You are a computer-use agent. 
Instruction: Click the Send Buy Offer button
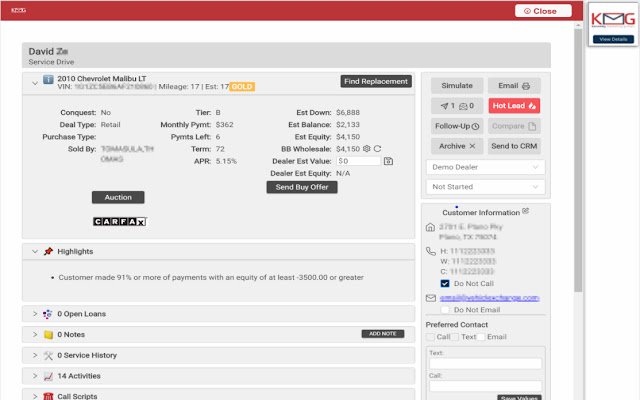click(302, 187)
